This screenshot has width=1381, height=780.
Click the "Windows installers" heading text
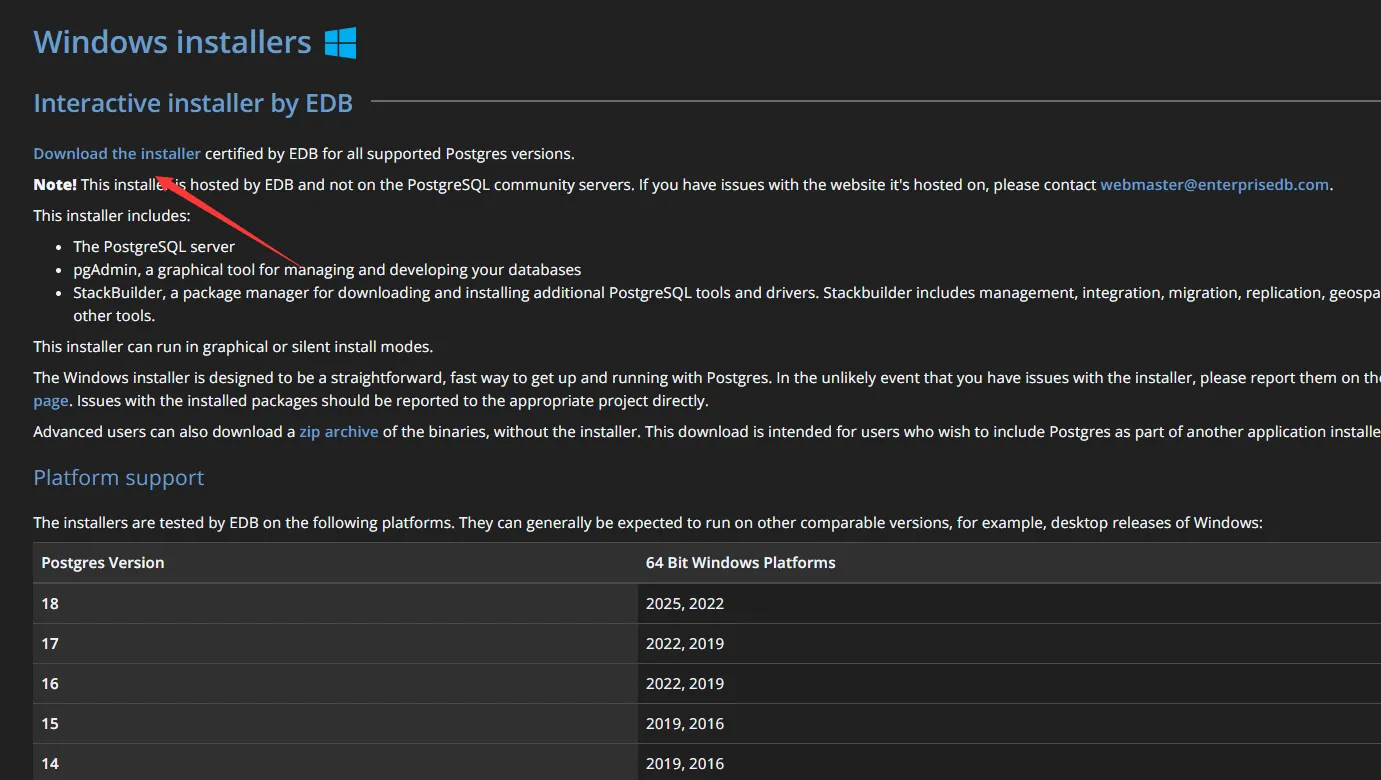tap(172, 43)
